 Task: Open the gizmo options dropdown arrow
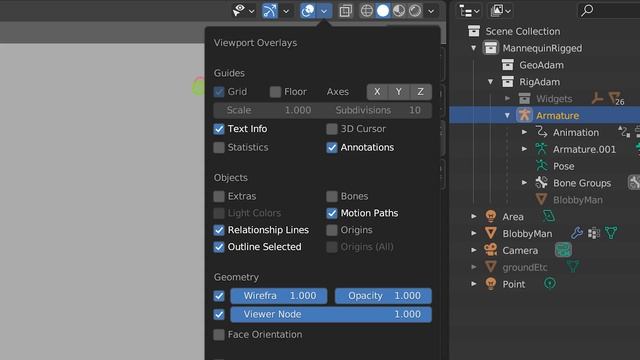click(x=286, y=11)
